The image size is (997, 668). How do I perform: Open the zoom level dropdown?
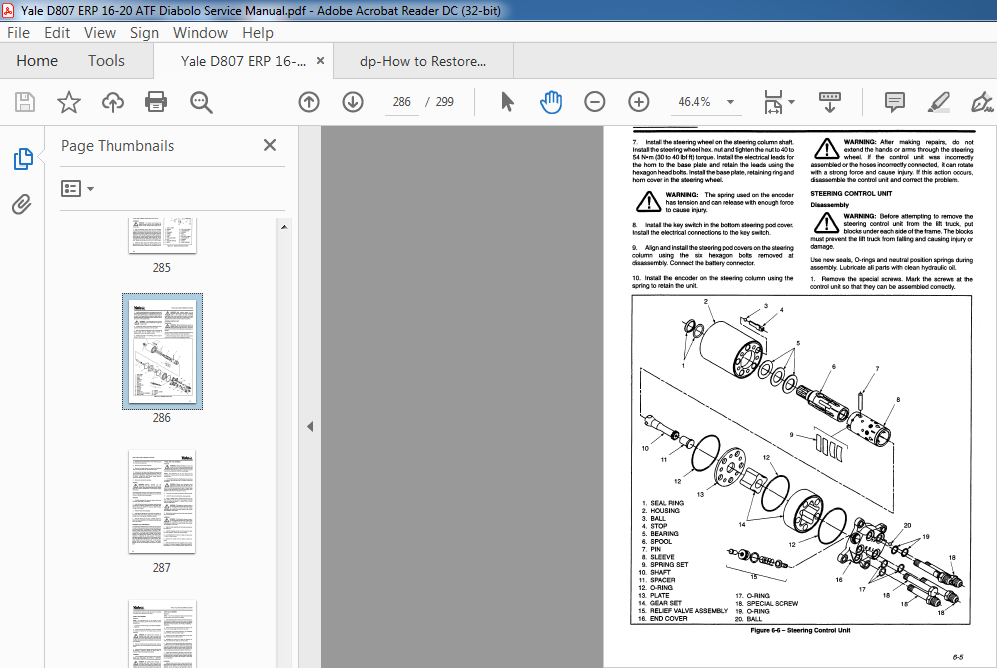731,102
